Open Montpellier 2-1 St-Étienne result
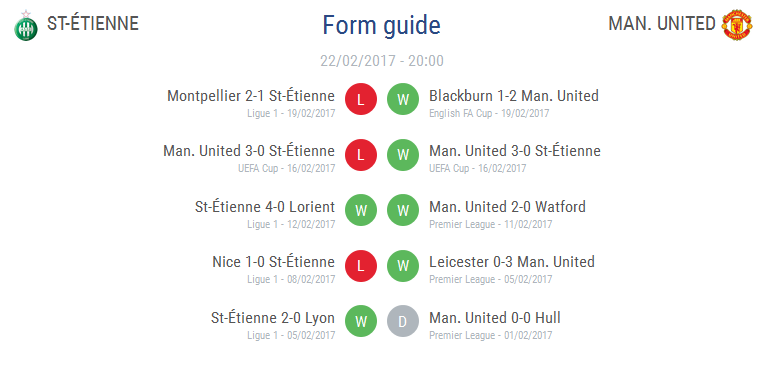 (x=251, y=96)
